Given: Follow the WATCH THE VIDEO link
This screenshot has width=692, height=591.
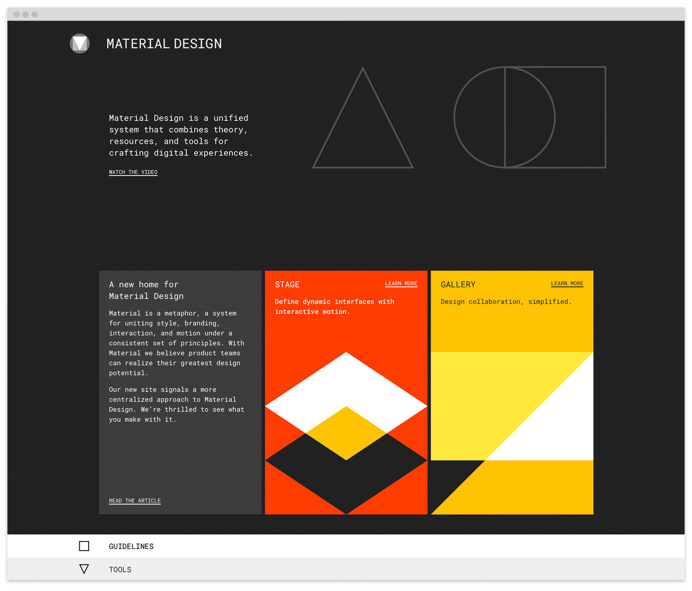Looking at the screenshot, I should click(x=133, y=172).
